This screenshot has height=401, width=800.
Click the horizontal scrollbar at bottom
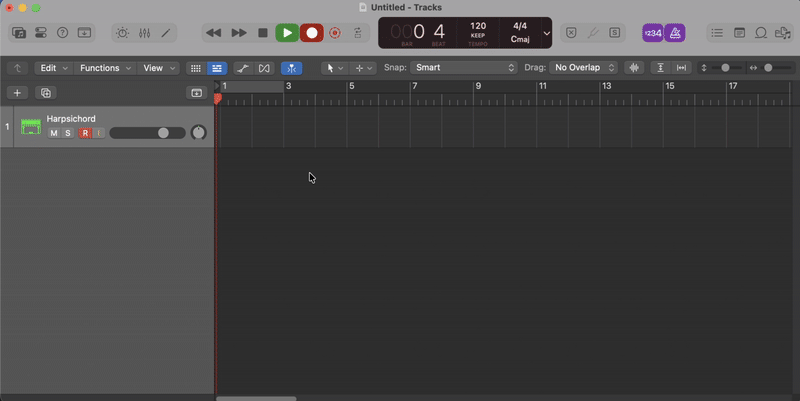[x=256, y=398]
